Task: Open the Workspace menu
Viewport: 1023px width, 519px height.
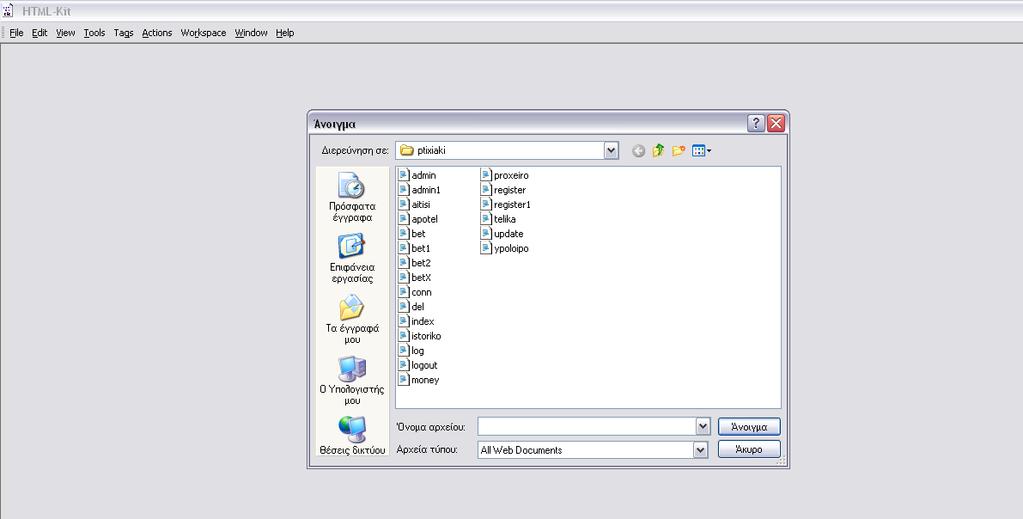Action: point(204,33)
